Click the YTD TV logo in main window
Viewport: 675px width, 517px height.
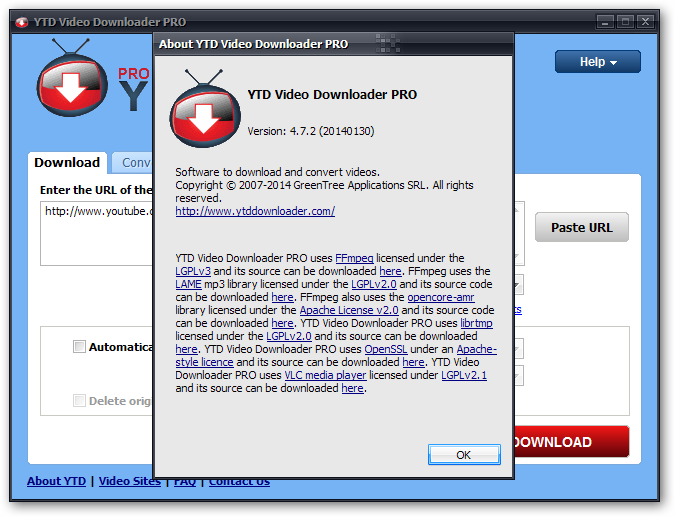pyautogui.click(x=72, y=78)
